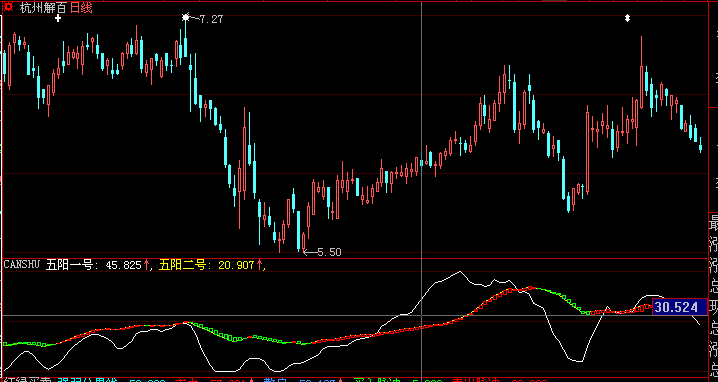The image size is (718, 382).
Task: Select the lowest candlestick marked 5.50
Action: (304, 242)
